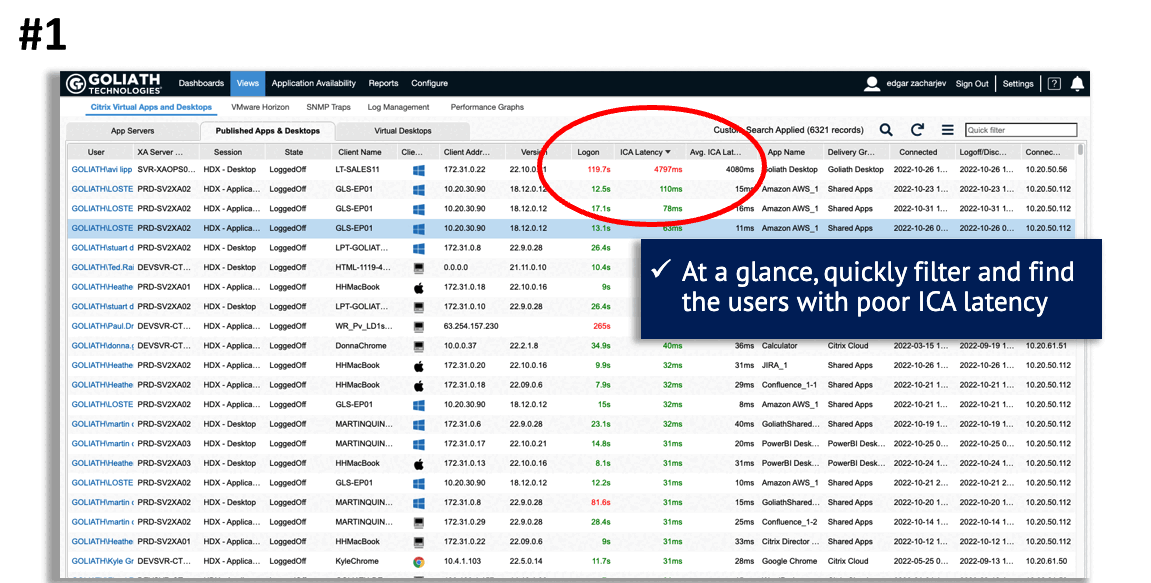Click the monitor icon in the WR_Pv_LD1s row
1151x583 pixels.
click(418, 326)
